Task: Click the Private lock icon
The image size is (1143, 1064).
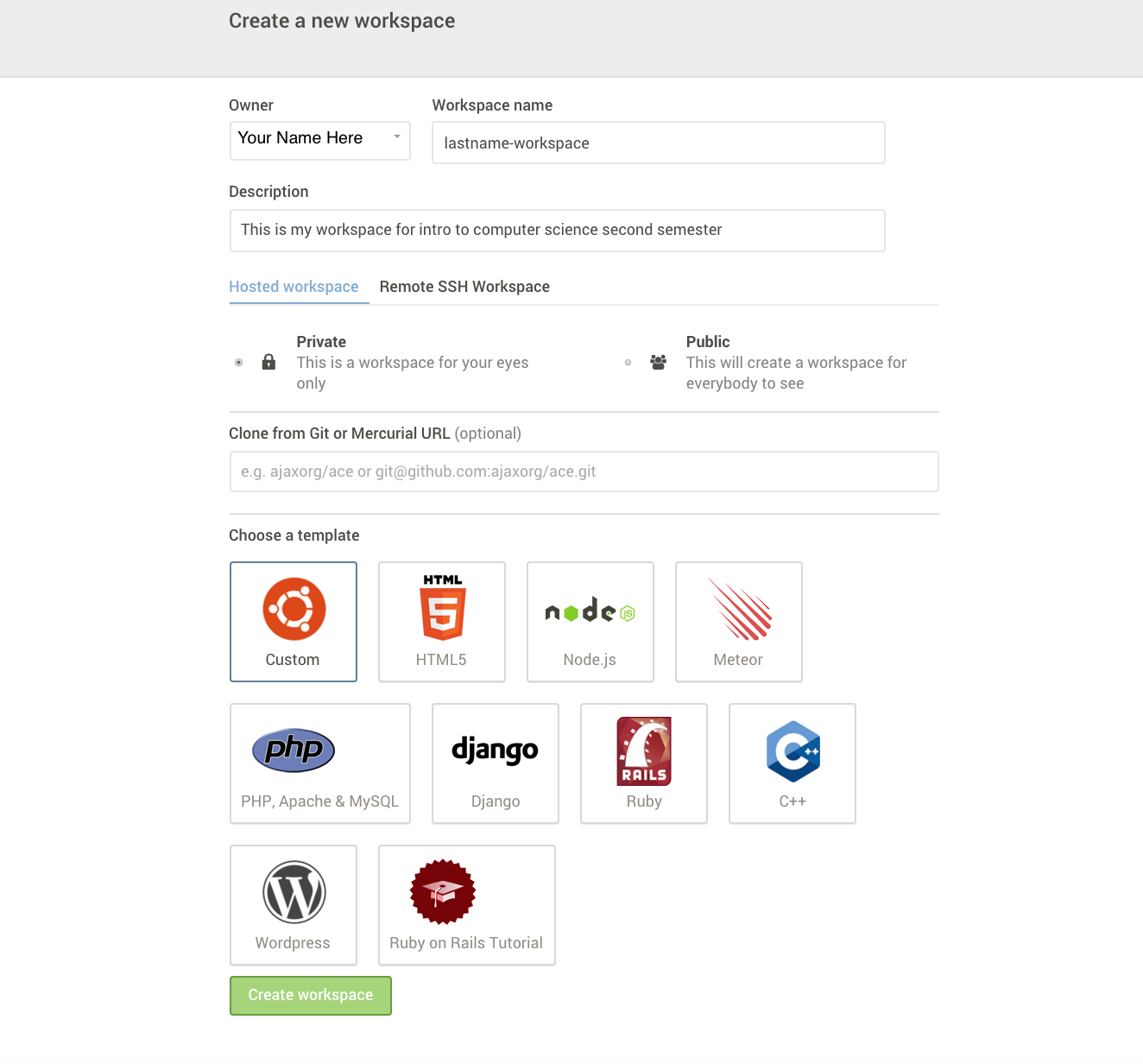Action: (269, 362)
